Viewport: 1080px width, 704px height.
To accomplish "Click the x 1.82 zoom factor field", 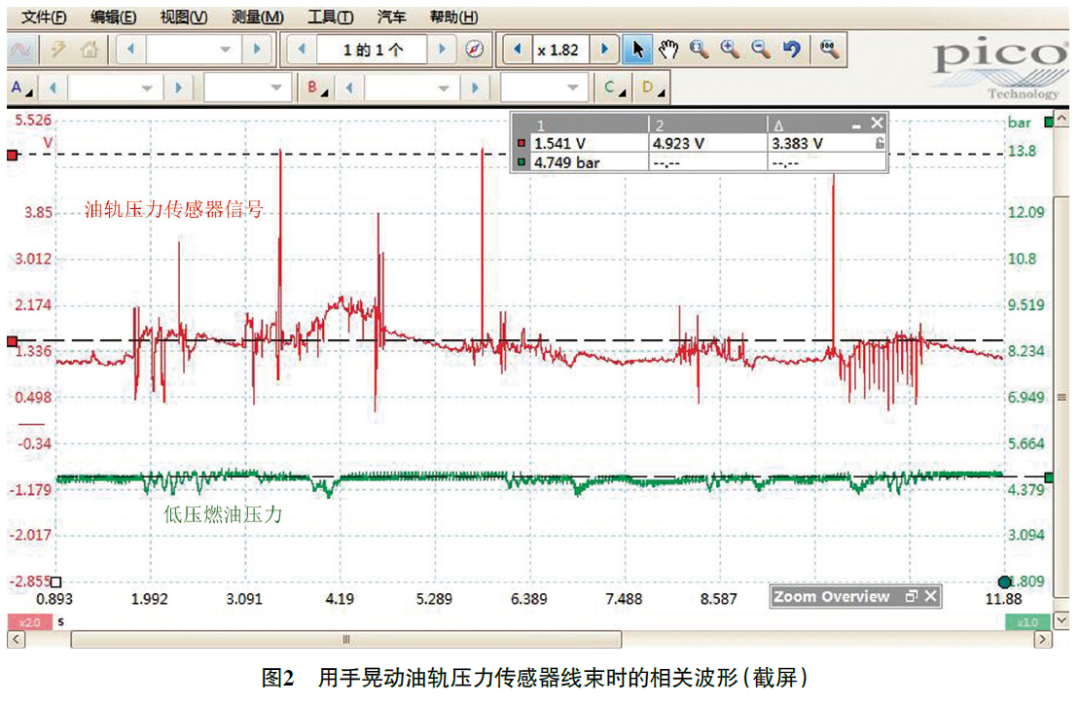I will (x=560, y=50).
